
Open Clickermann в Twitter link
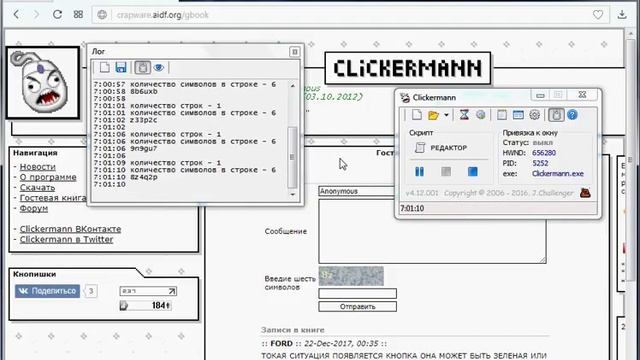67,240
